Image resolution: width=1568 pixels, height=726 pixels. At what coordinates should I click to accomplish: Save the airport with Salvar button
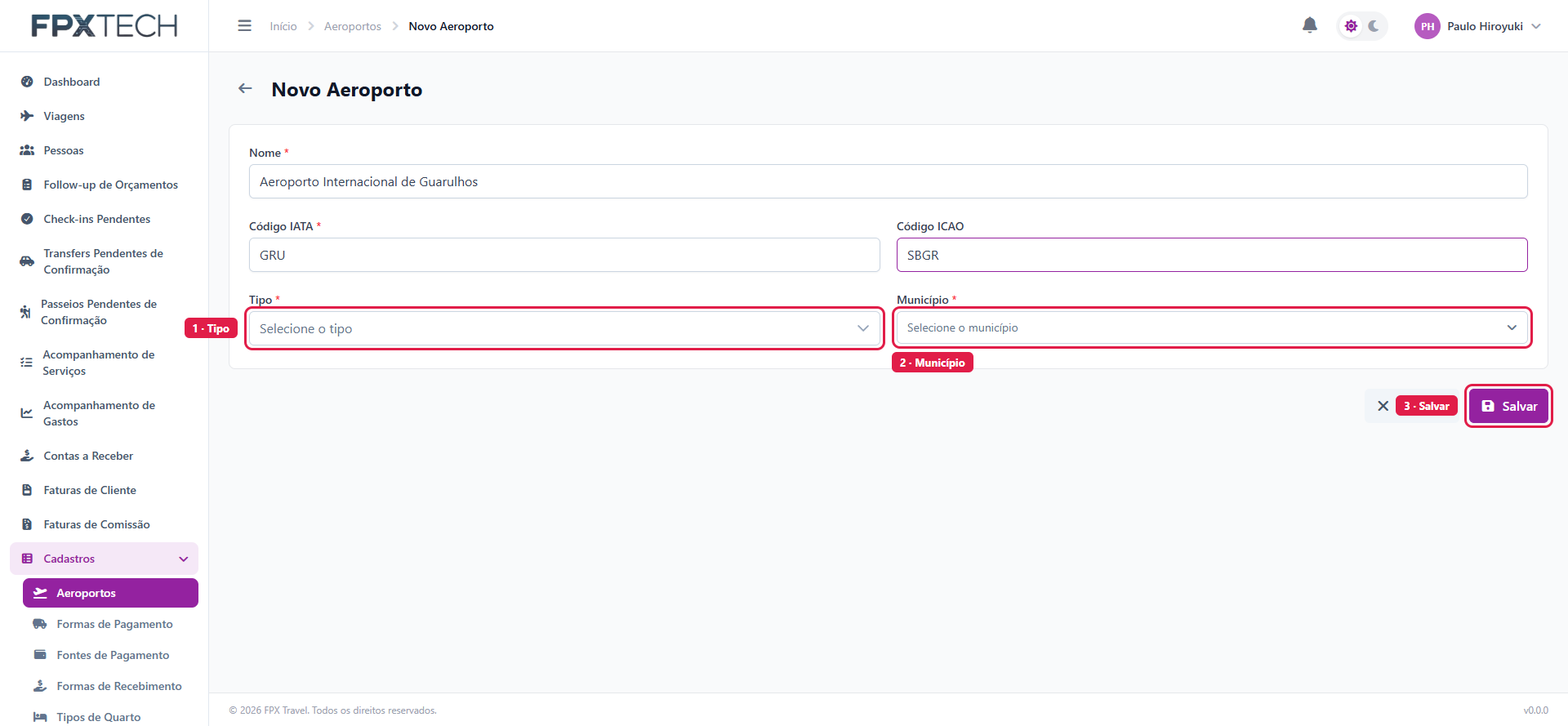tap(1508, 406)
